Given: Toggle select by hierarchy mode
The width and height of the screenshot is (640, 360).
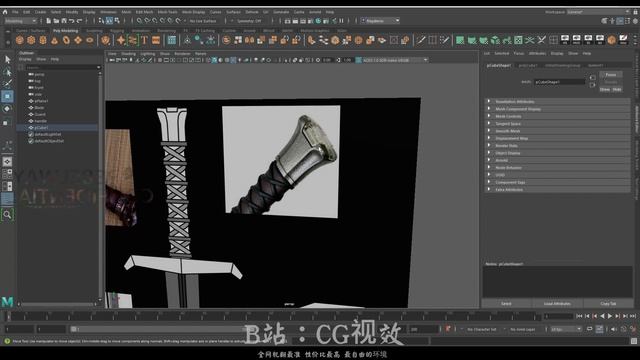Looking at the screenshot, I should (101, 20).
